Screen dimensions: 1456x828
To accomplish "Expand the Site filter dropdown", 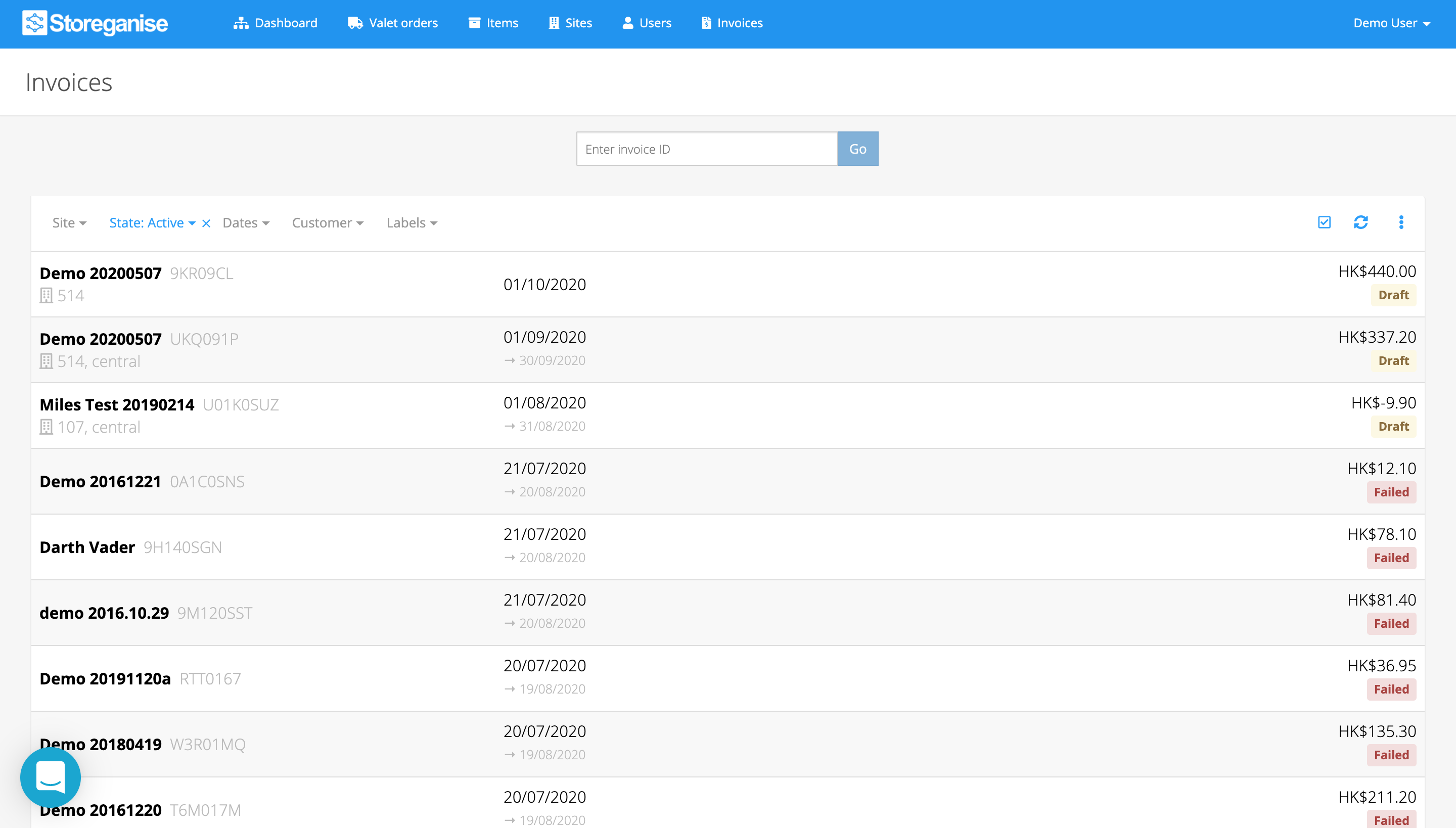I will click(69, 223).
